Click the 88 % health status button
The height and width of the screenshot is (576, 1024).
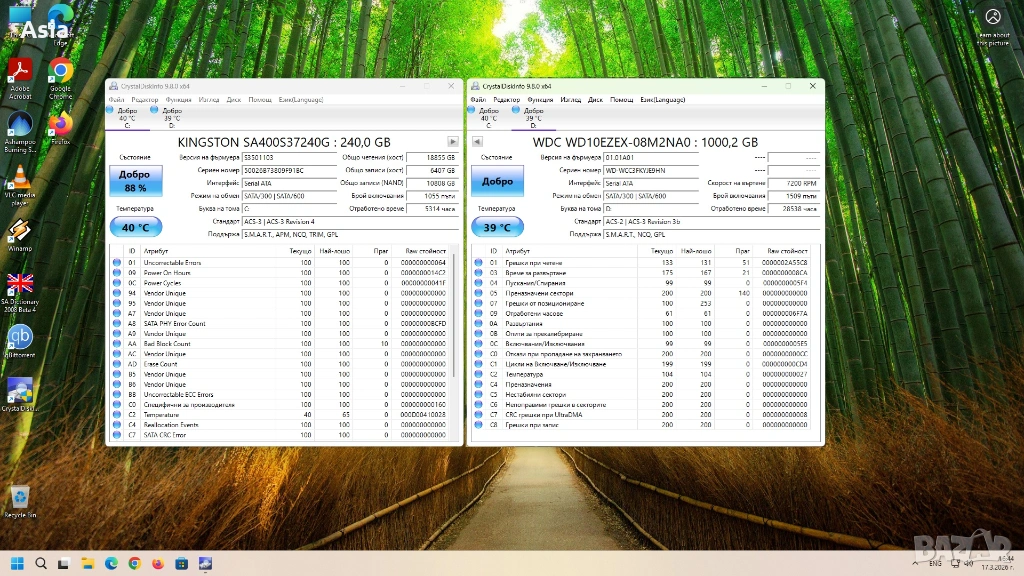pyautogui.click(x=134, y=182)
